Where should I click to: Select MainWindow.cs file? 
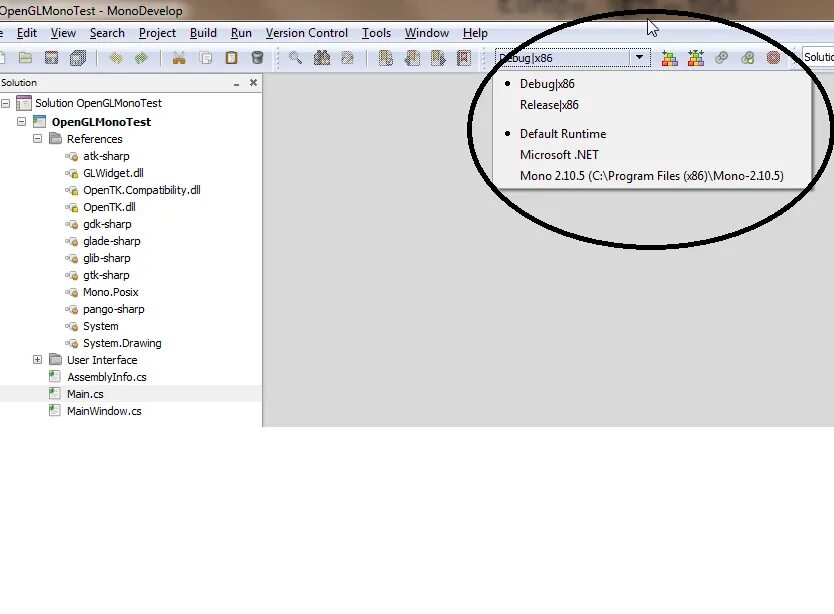click(104, 411)
